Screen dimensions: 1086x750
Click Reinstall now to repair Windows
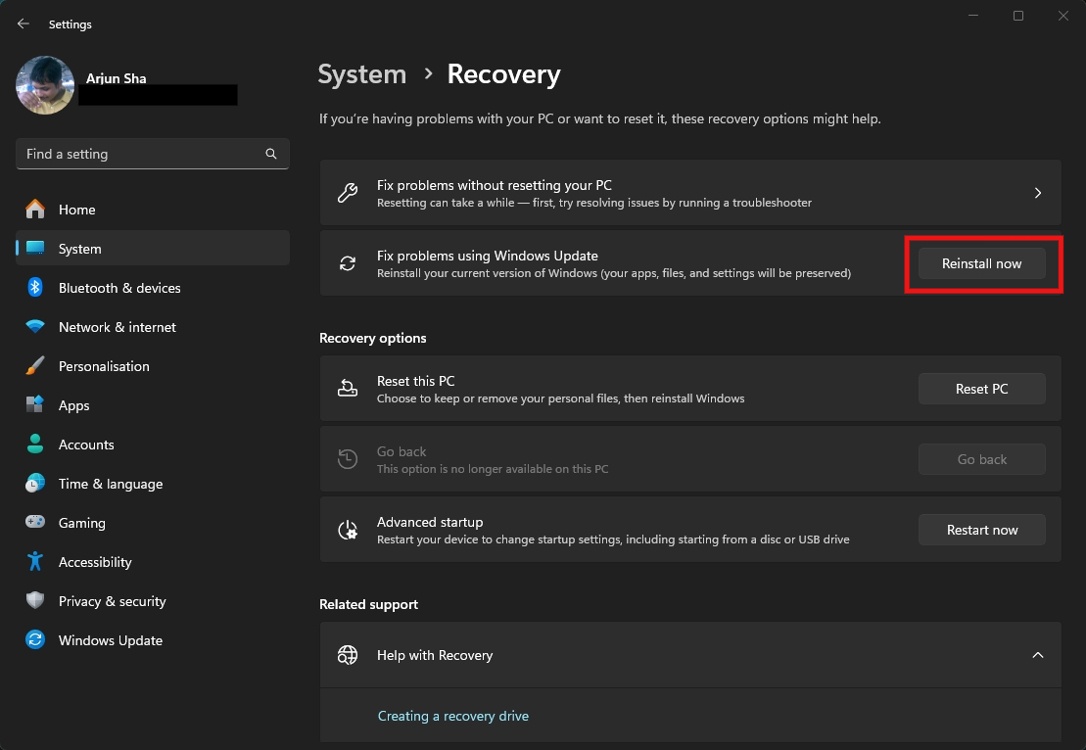click(981, 263)
